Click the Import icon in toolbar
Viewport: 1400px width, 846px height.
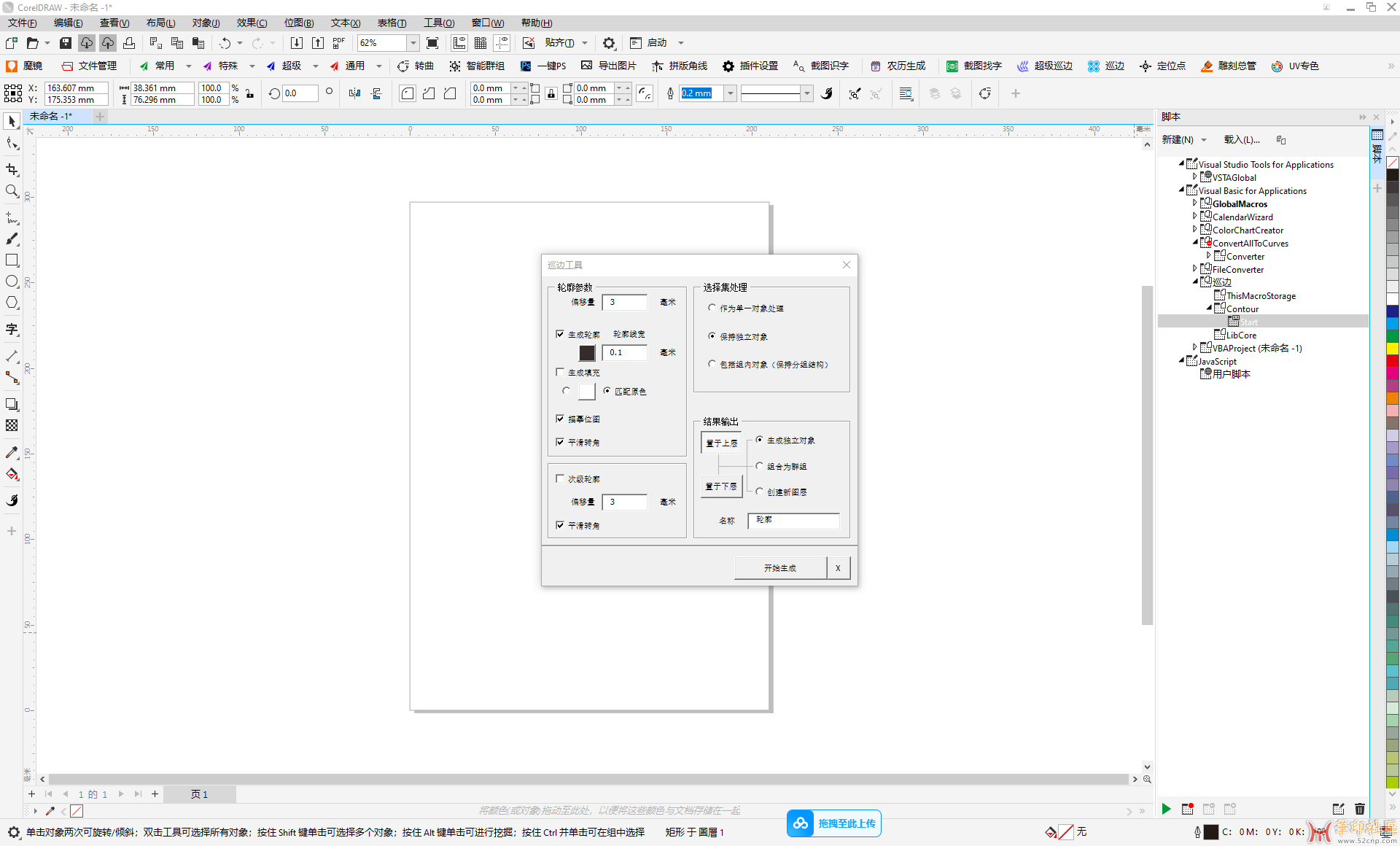coord(296,43)
